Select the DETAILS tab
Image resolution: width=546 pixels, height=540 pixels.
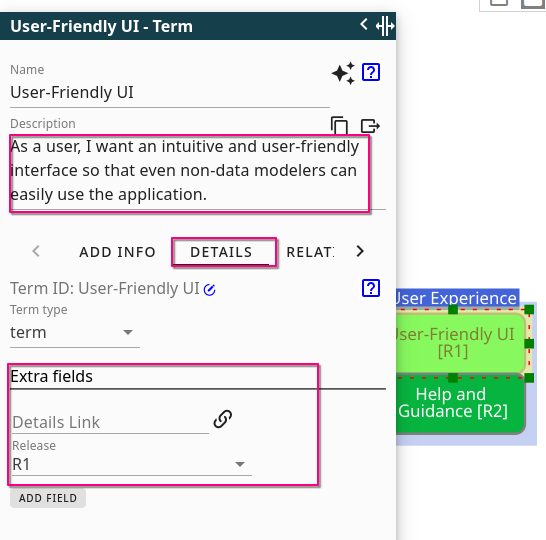pyautogui.click(x=221, y=252)
